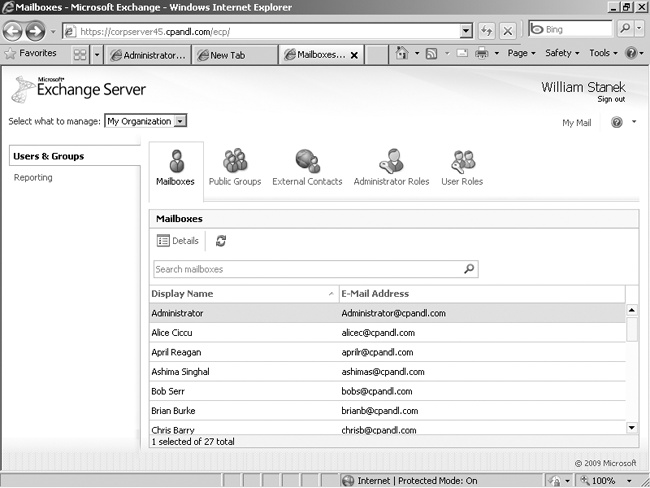Select the Bob Serr mailbox row
The width and height of the screenshot is (650, 488).
tap(387, 391)
